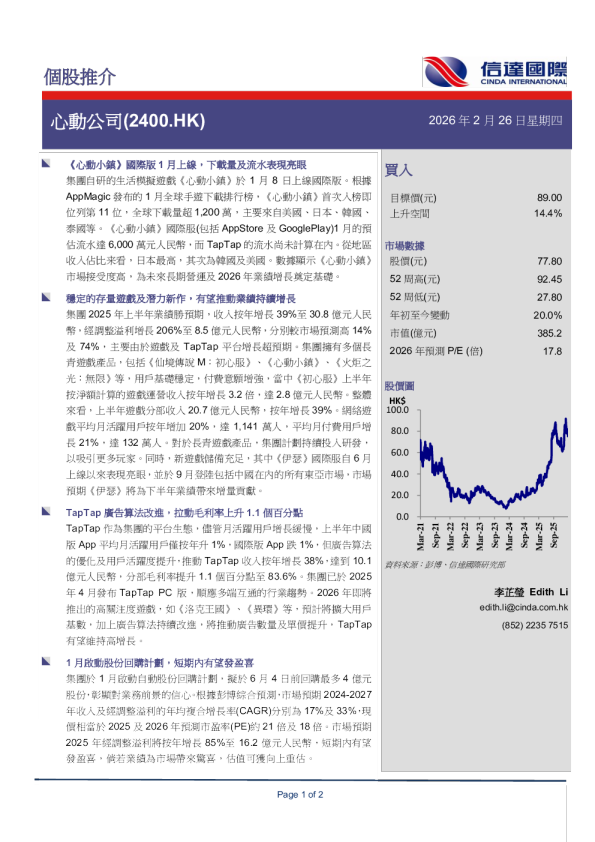Click the 60.0 y-axis label
This screenshot has width=595, height=842.
click(400, 453)
